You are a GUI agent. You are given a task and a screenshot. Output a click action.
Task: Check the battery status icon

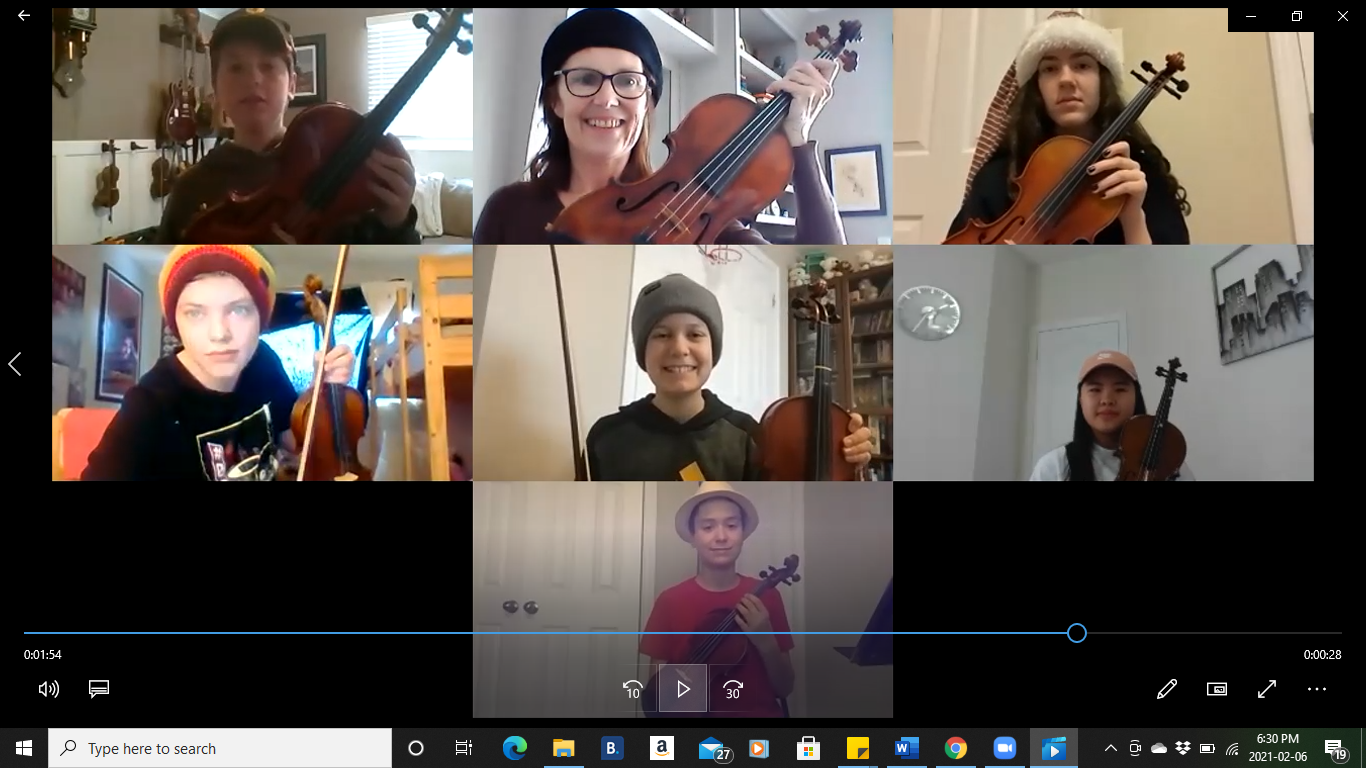point(1207,748)
